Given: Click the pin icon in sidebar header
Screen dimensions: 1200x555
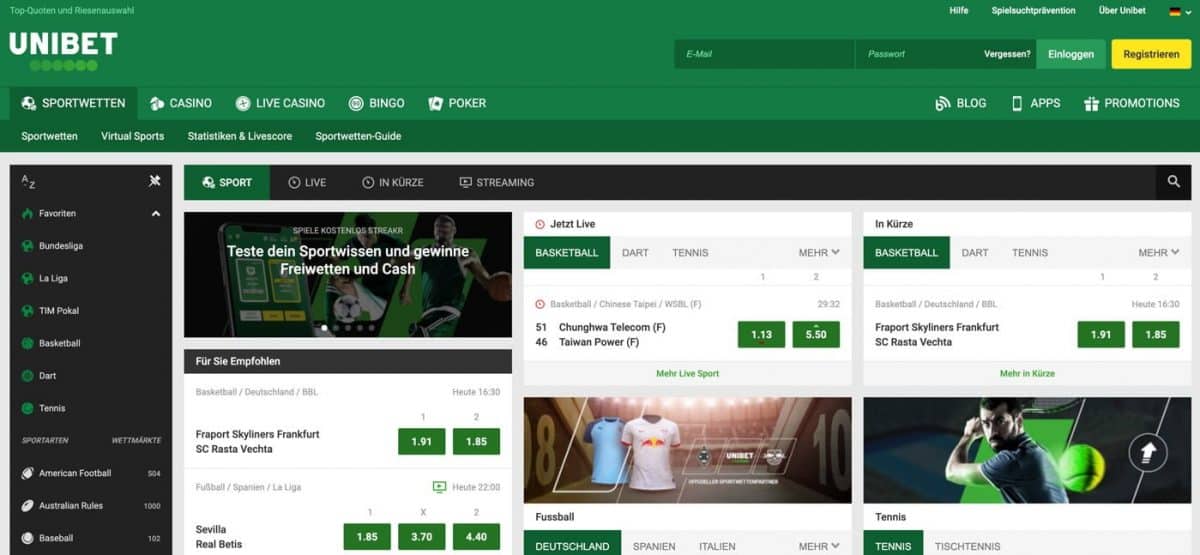Looking at the screenshot, I should (155, 181).
